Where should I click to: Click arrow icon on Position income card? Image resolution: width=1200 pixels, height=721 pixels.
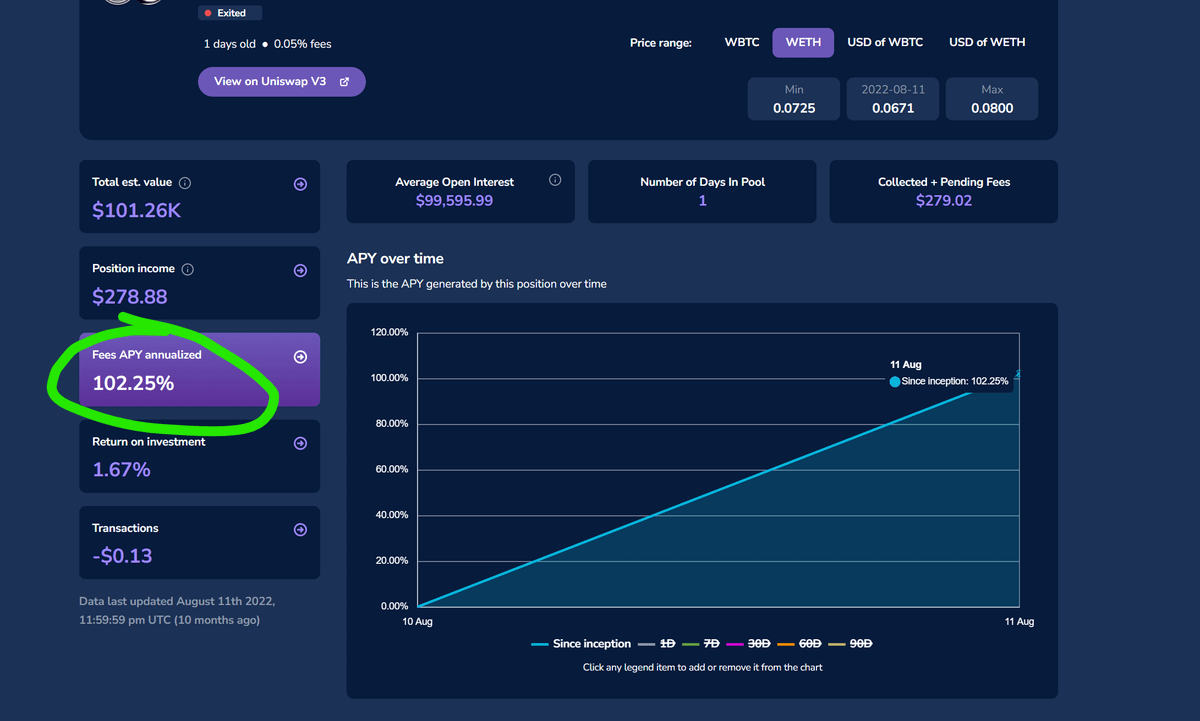pyautogui.click(x=300, y=271)
